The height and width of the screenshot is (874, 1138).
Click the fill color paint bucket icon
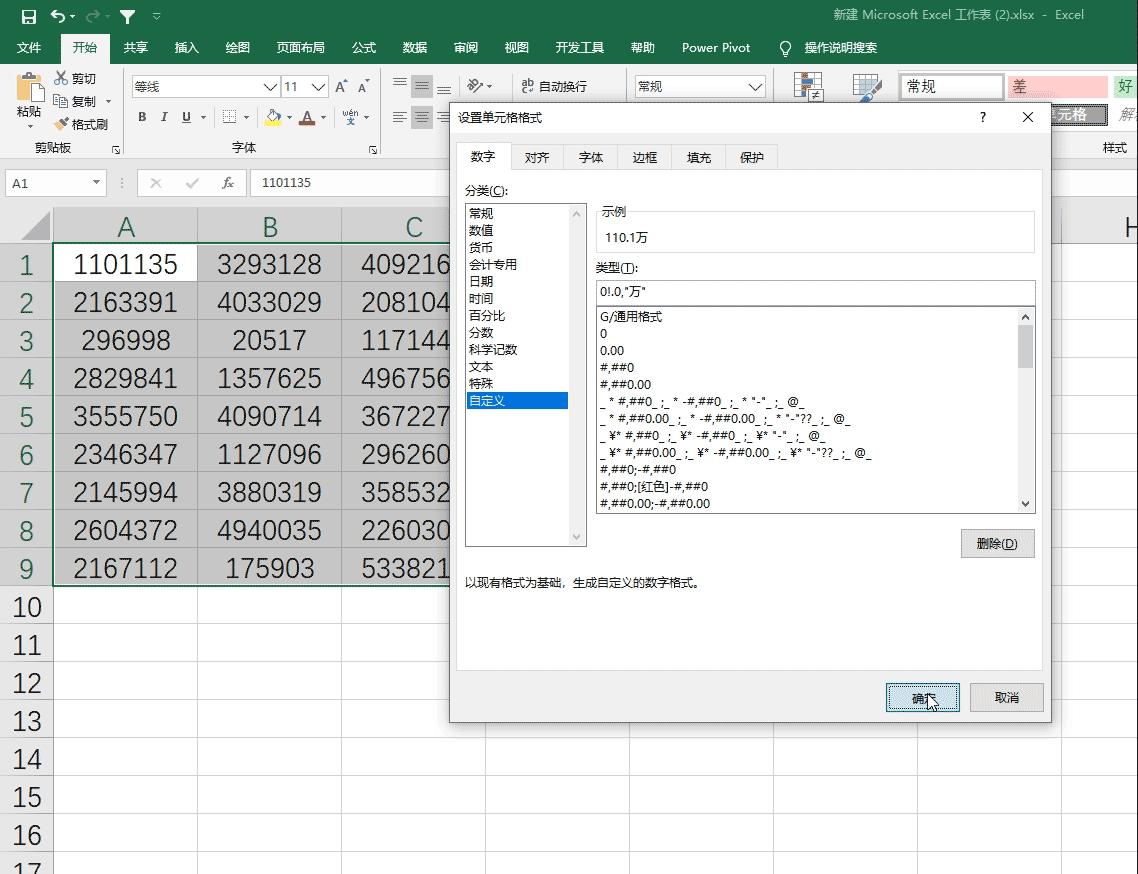[273, 118]
